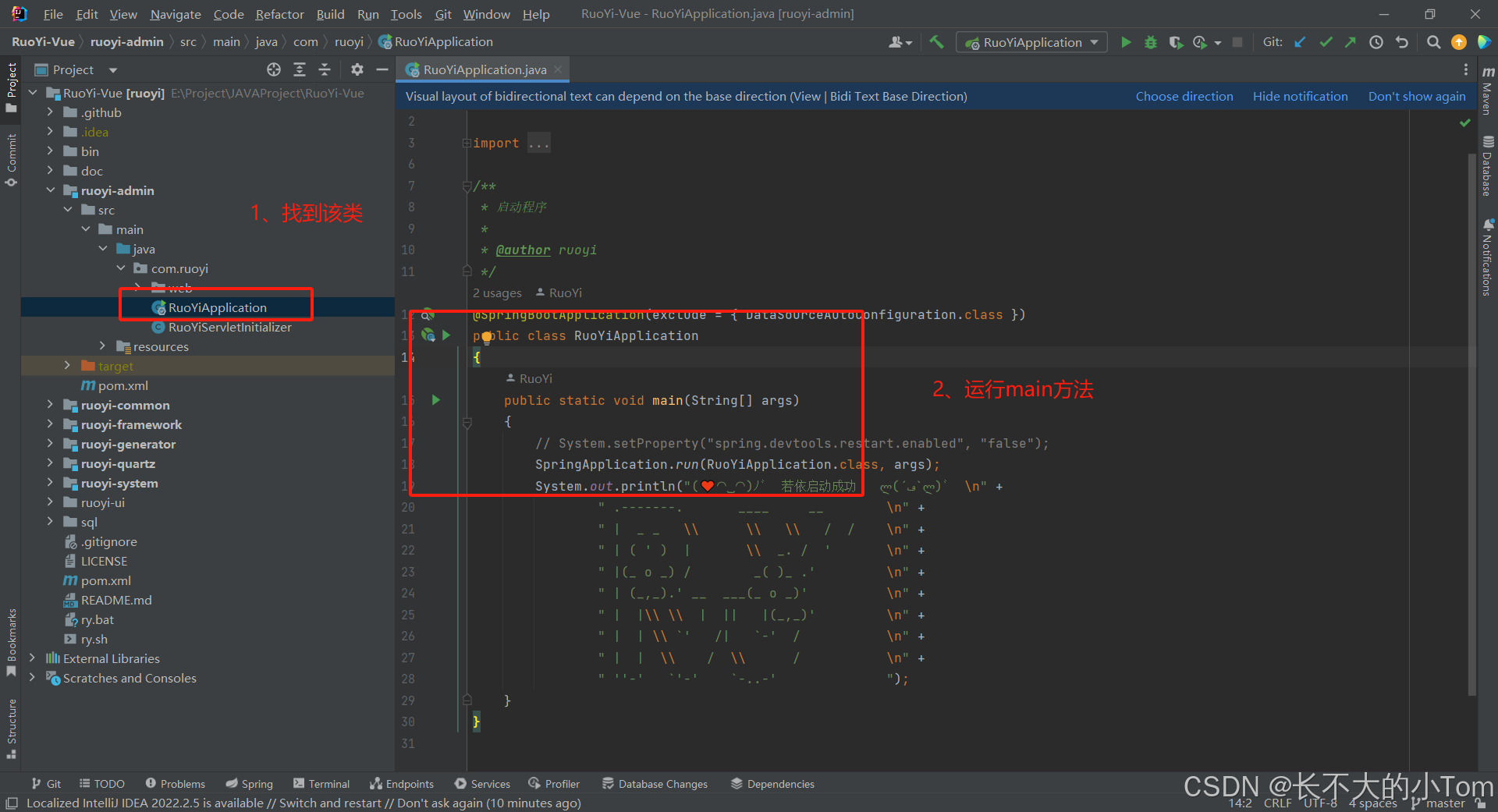Open the Database side panel
Image resolution: width=1498 pixels, height=812 pixels.
coord(1488,166)
